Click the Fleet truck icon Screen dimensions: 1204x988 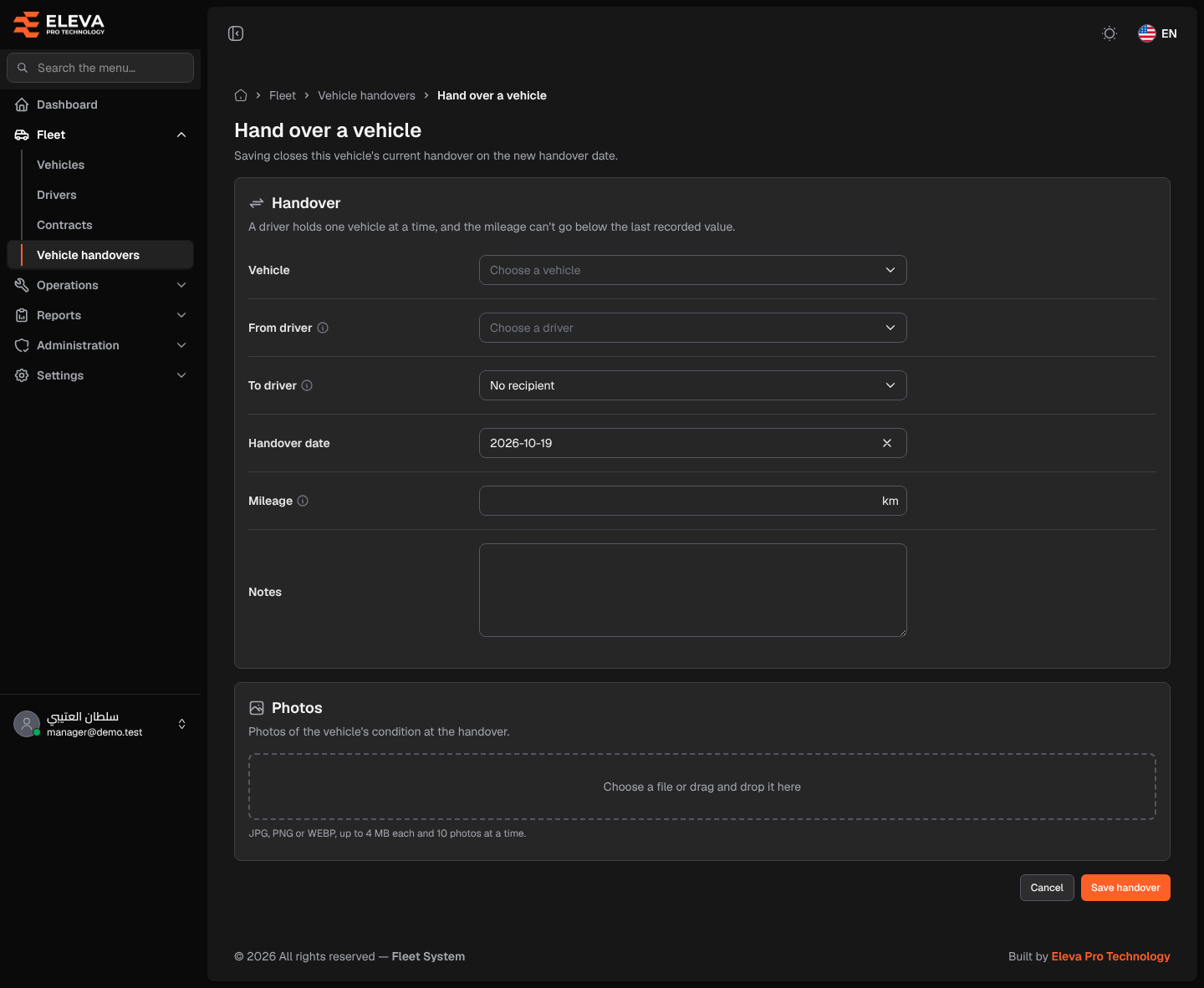pos(22,135)
